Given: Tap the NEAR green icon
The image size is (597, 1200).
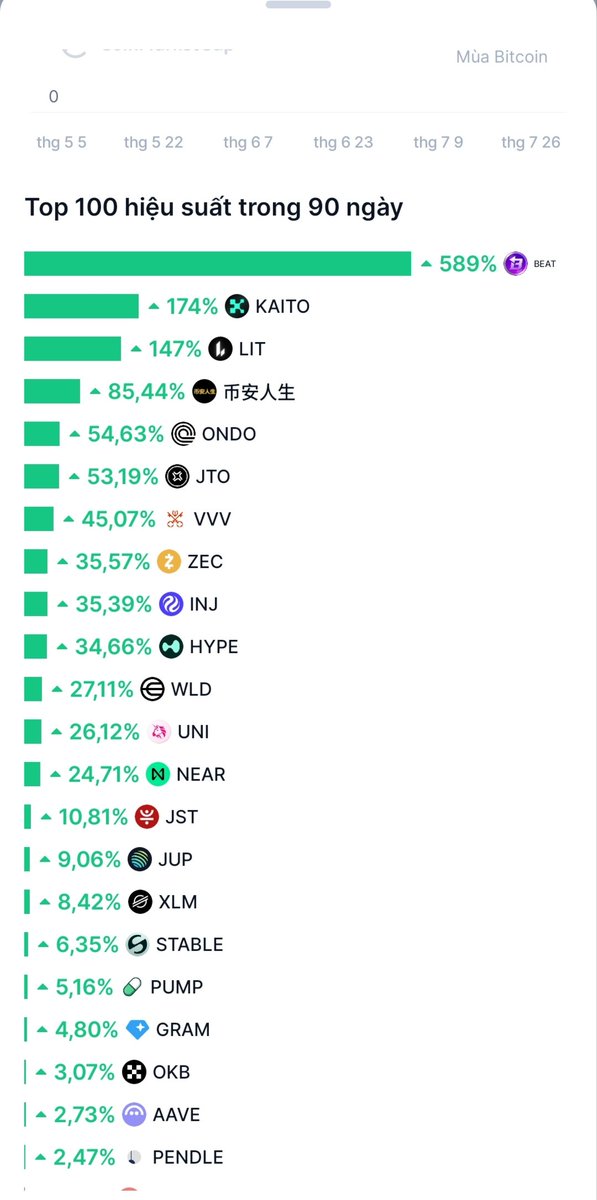Looking at the screenshot, I should click(x=158, y=774).
